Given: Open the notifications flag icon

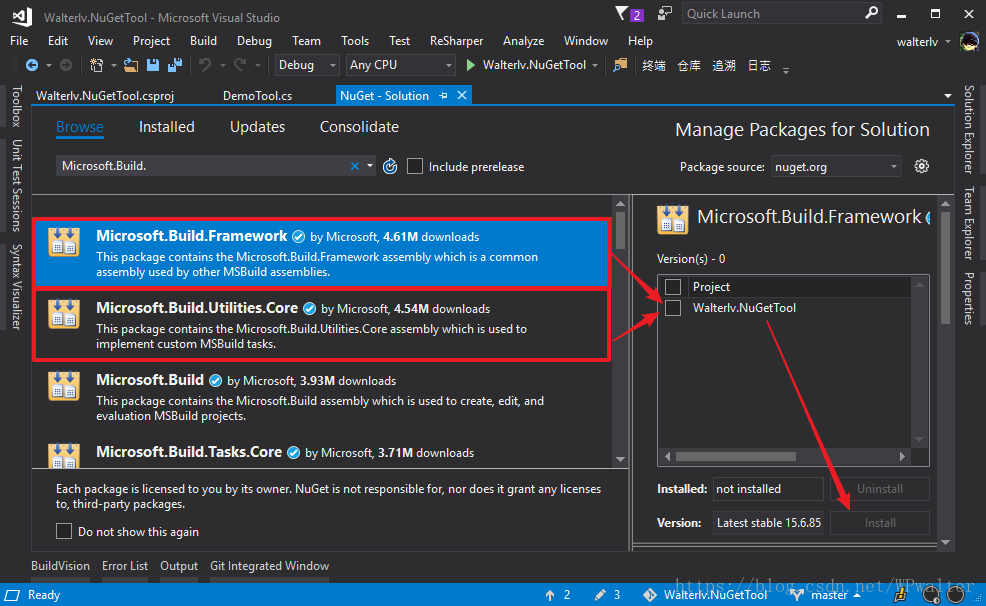Looking at the screenshot, I should (x=621, y=13).
